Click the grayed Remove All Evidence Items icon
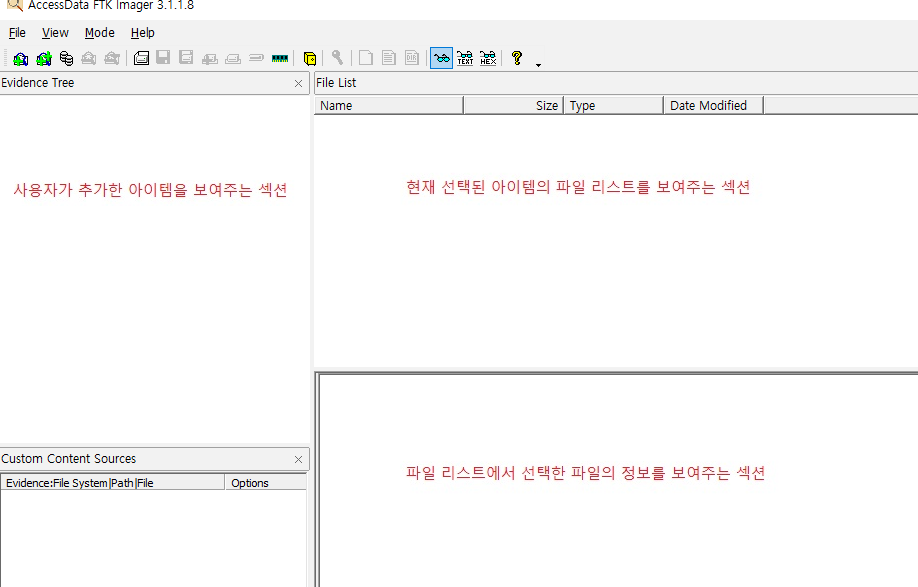Screen dimensions: 918x587 coord(112,59)
